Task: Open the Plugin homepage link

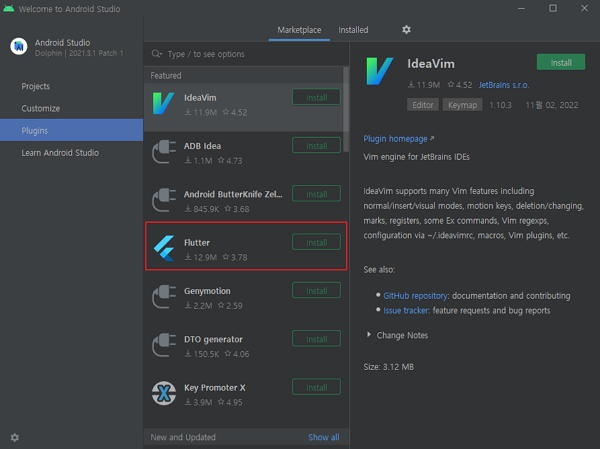Action: pos(395,139)
